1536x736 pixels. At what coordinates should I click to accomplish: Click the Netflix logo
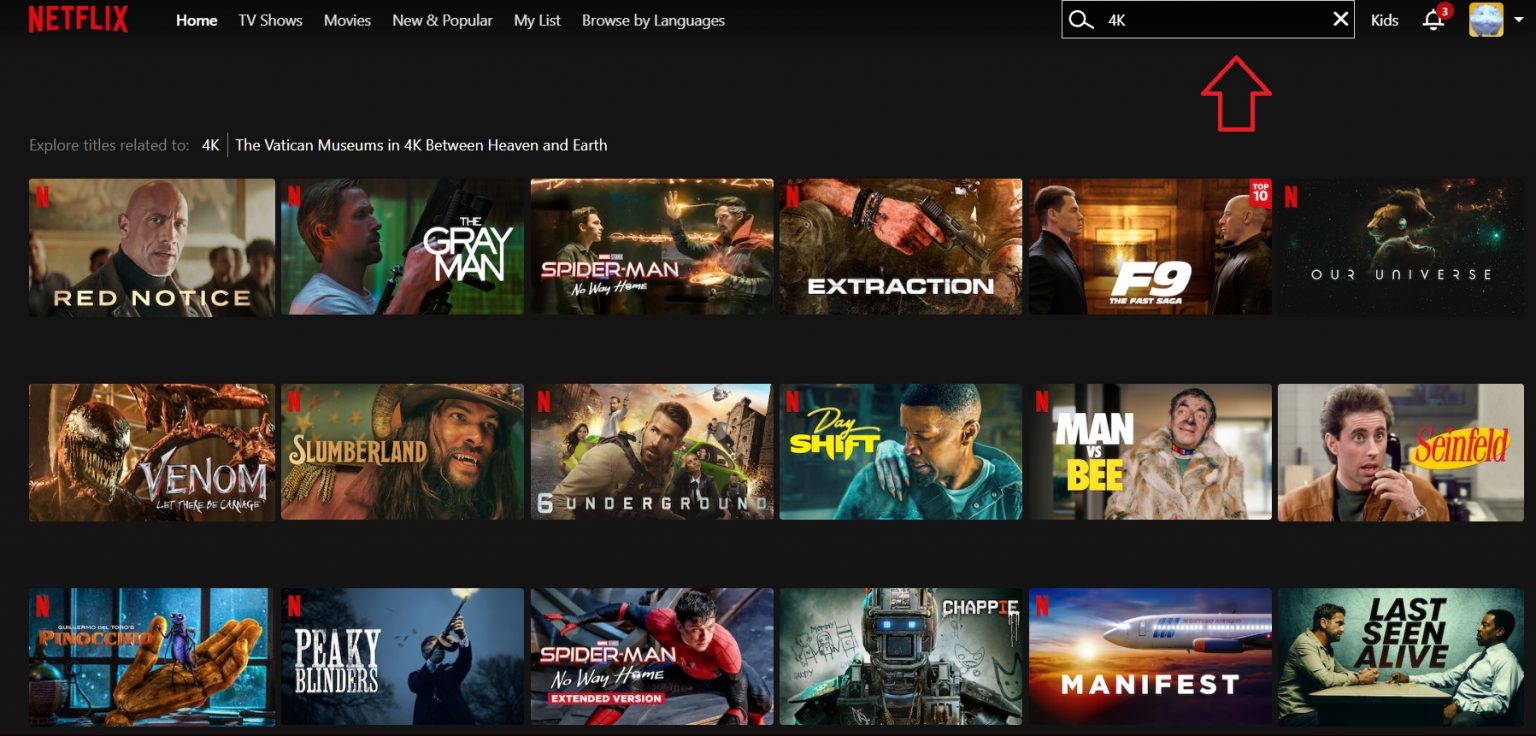78,18
